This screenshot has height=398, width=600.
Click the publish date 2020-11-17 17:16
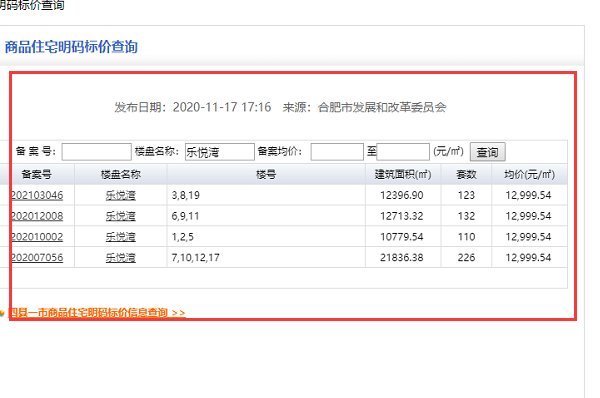(222, 107)
